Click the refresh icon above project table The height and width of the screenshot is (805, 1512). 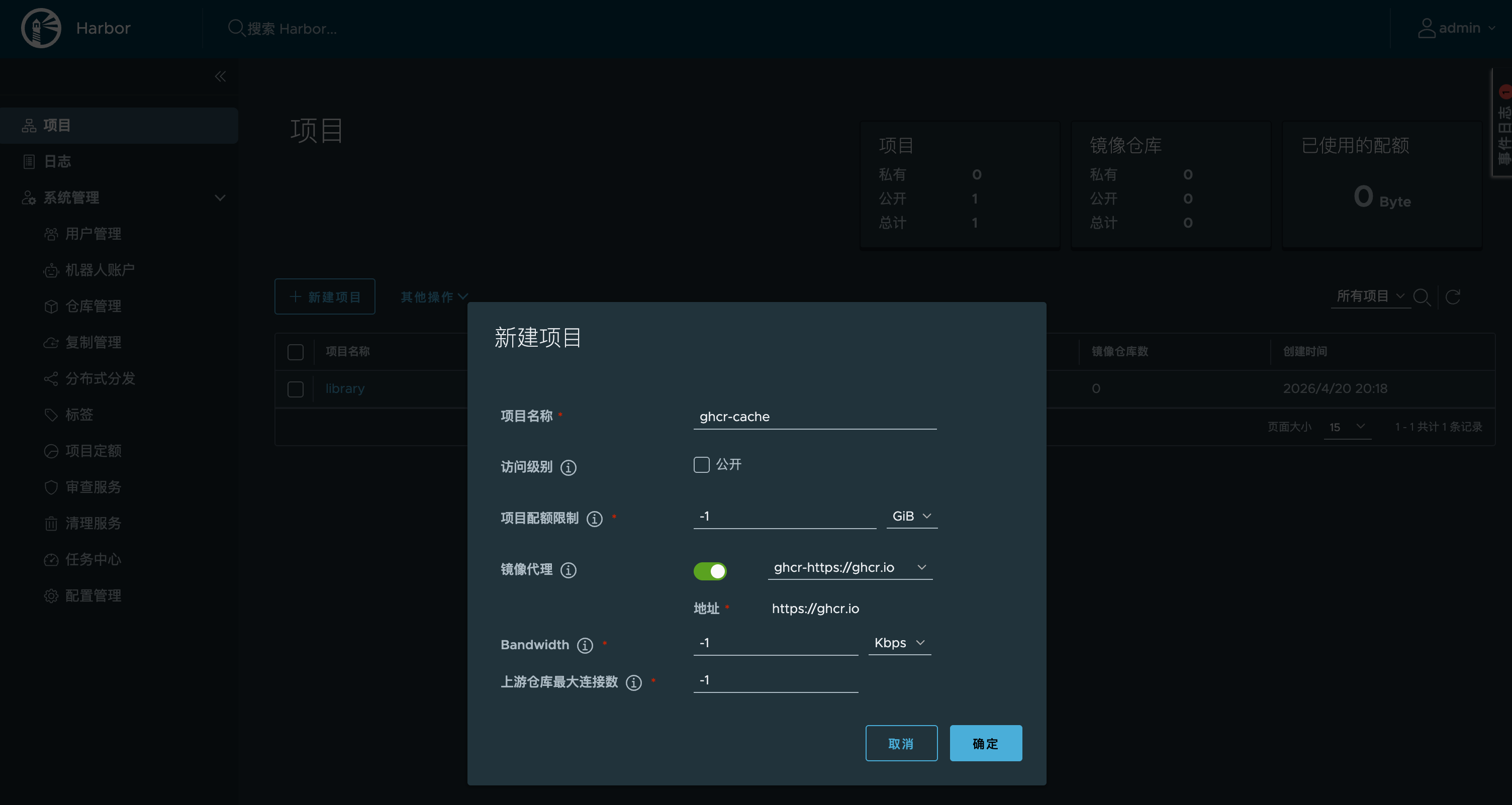(x=1453, y=297)
